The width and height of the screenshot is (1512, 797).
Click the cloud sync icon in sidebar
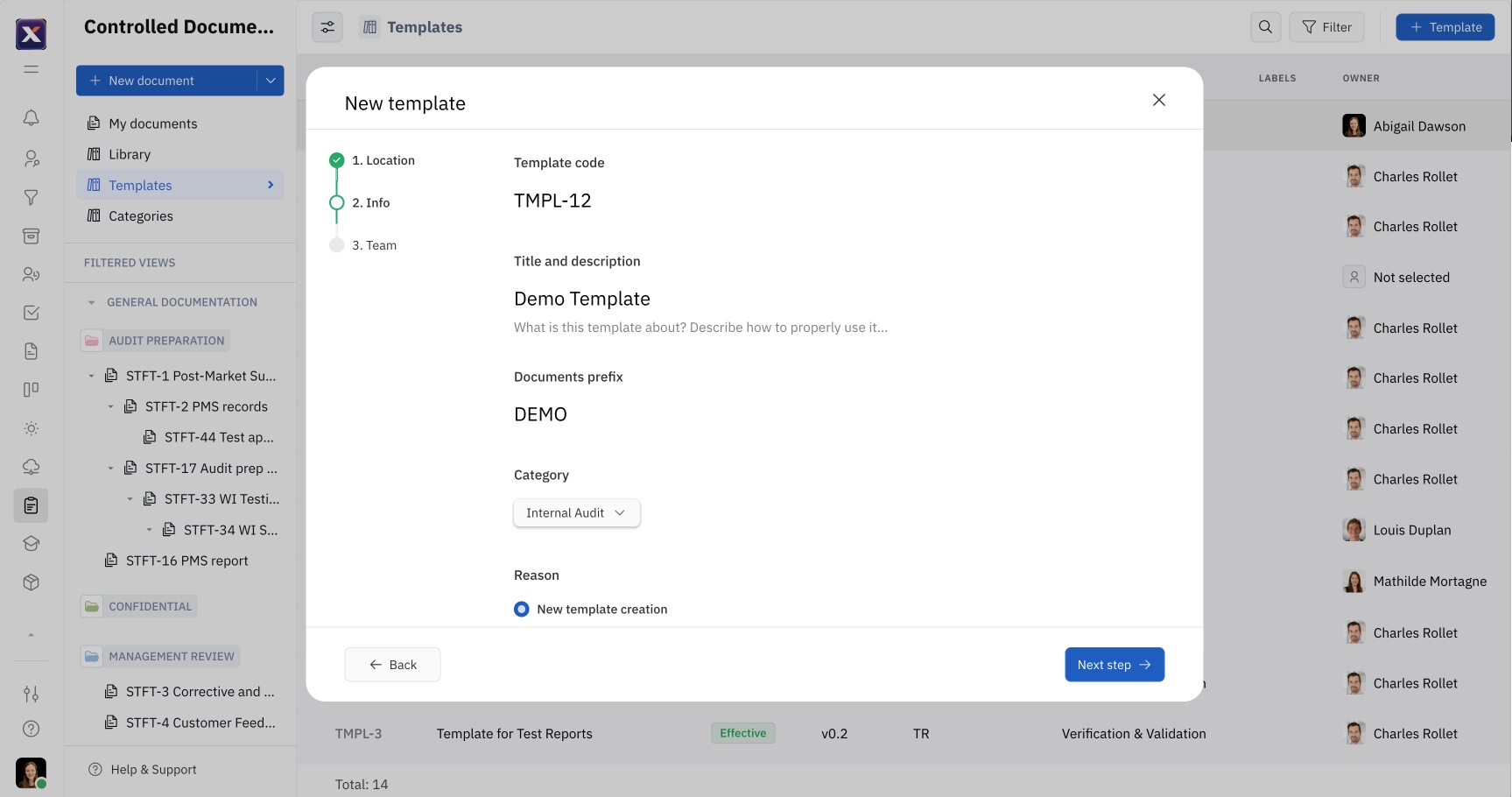click(x=31, y=467)
